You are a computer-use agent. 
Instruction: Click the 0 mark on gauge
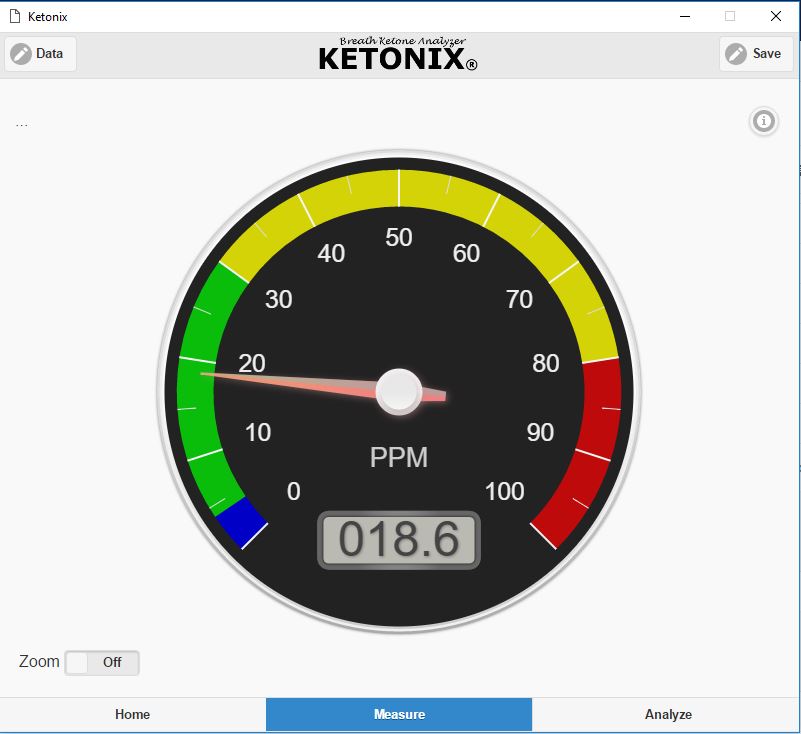294,491
